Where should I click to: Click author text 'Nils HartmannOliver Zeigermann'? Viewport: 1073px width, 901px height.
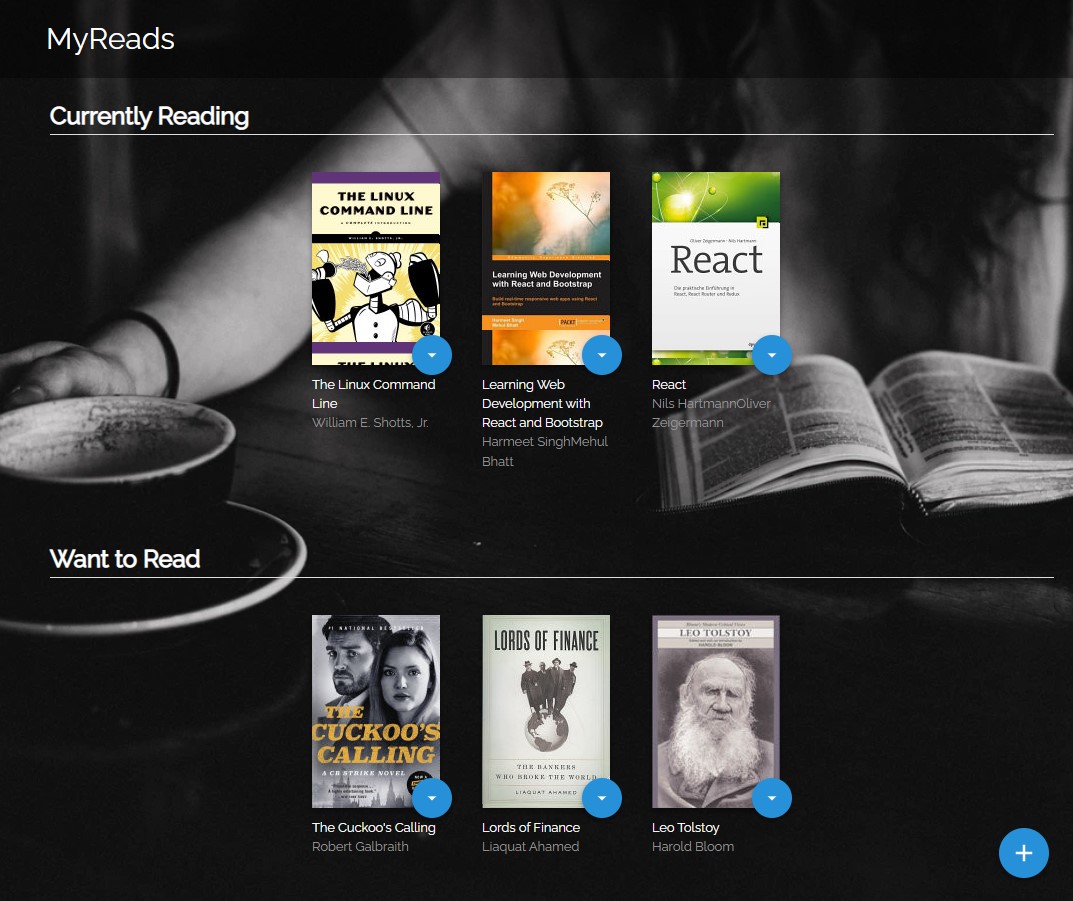(711, 413)
